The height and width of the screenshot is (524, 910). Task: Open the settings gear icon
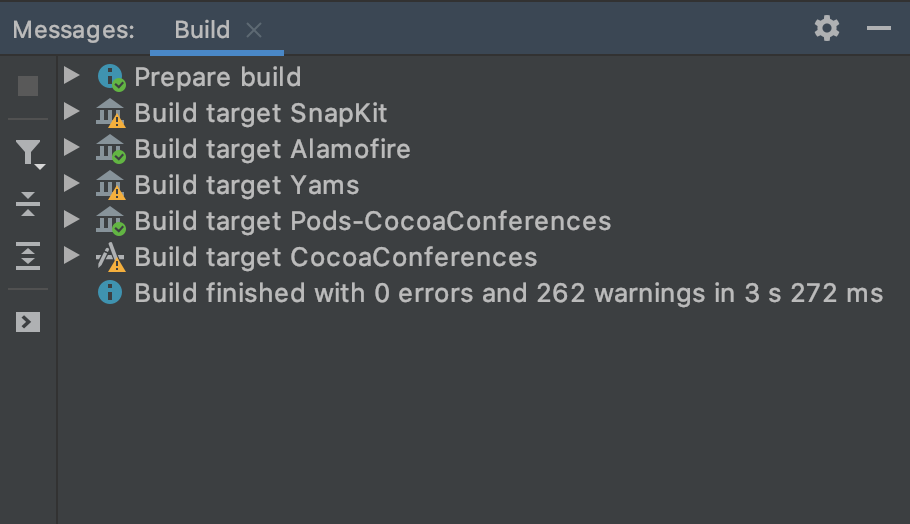click(827, 28)
